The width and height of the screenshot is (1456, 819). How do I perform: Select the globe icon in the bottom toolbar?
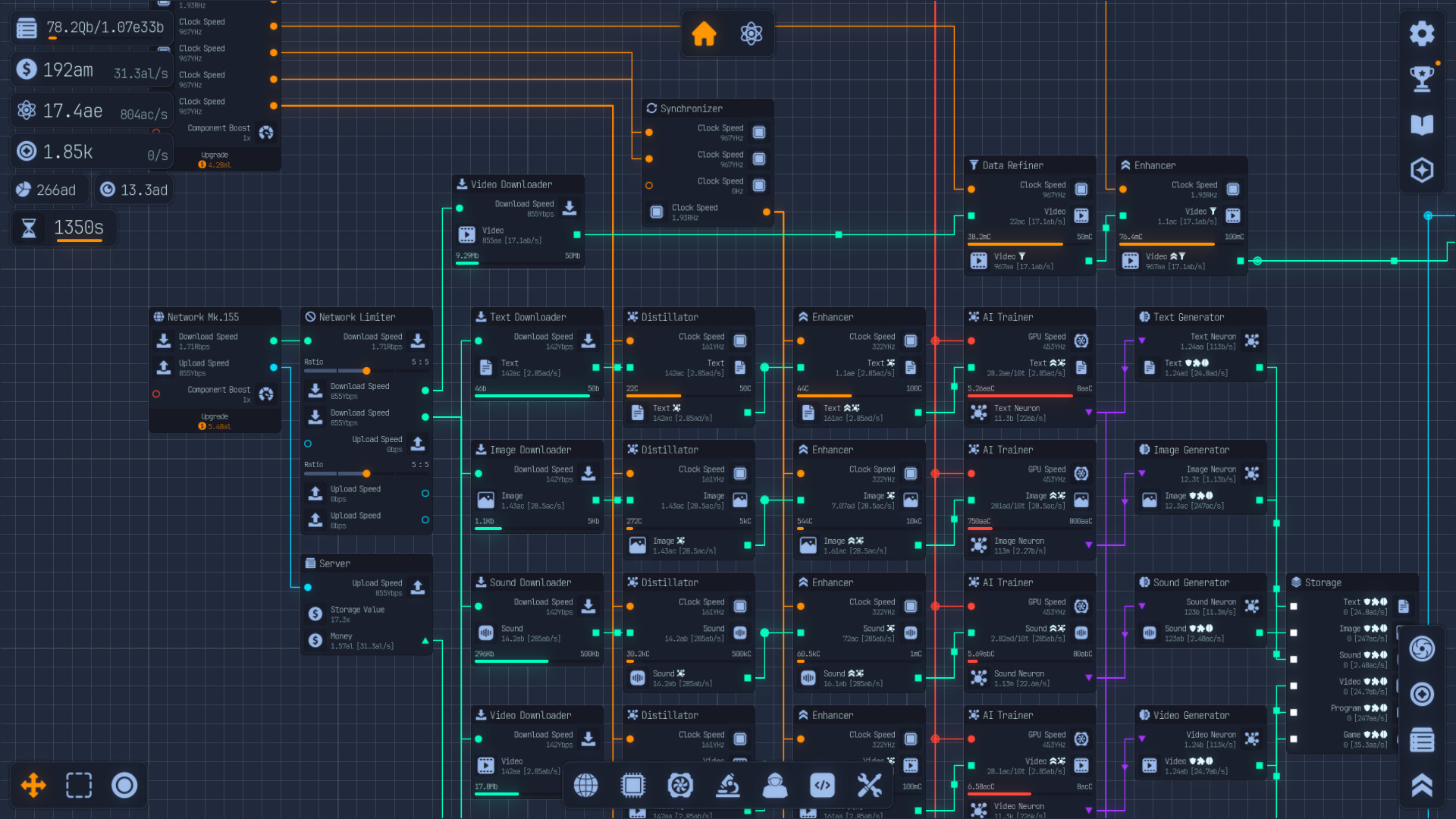[x=585, y=786]
